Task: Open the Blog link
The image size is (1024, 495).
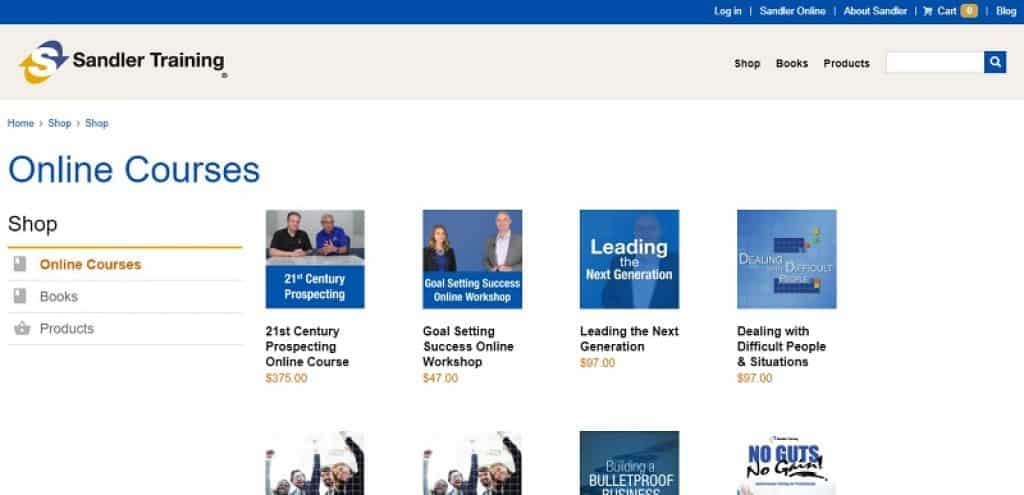Action: 1006,11
